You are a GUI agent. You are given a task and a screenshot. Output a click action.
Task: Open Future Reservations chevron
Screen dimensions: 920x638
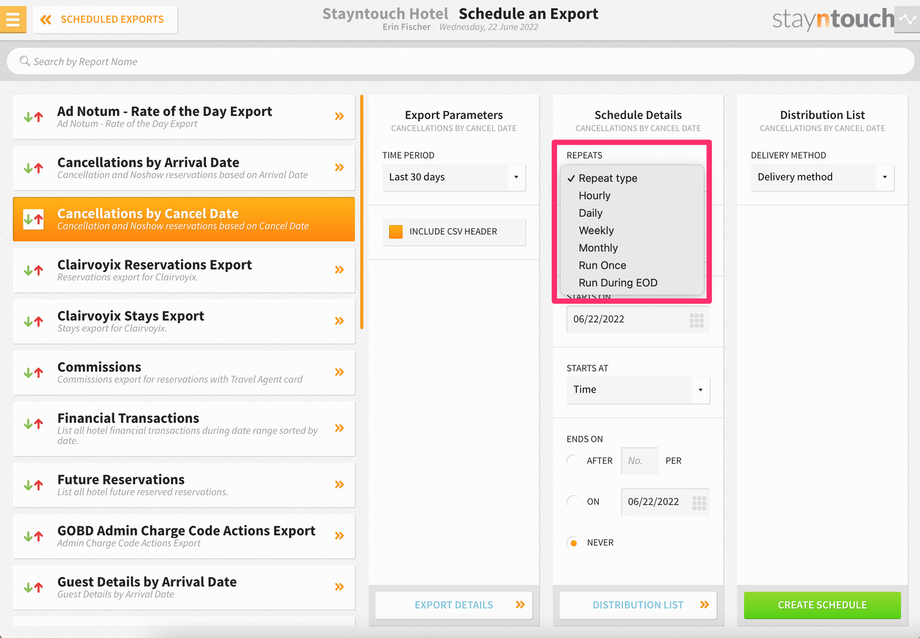pyautogui.click(x=339, y=484)
